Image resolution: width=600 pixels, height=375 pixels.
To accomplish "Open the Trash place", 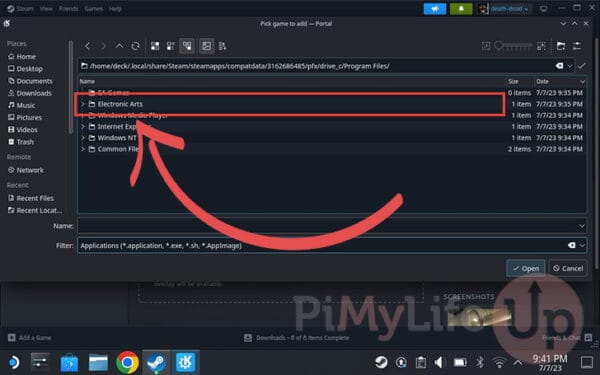I will pos(21,142).
